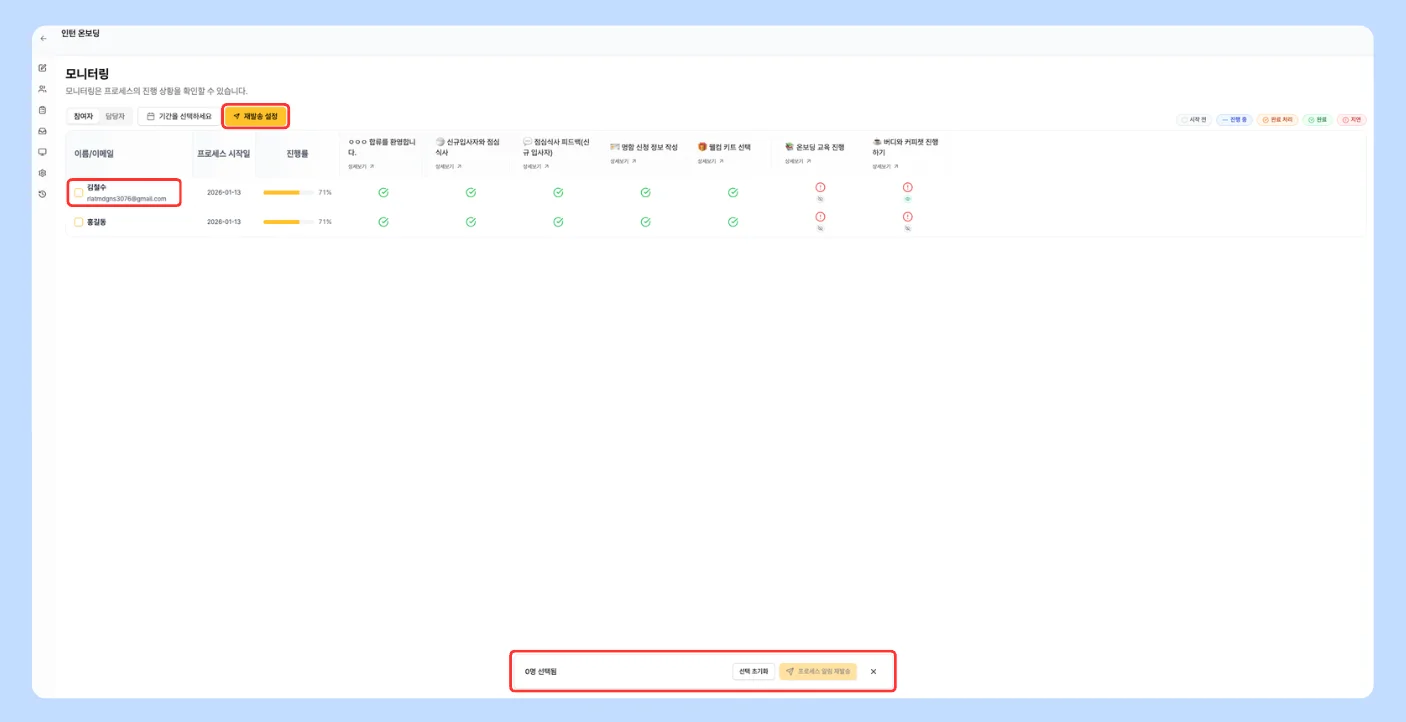Click the 선택 초기화 button

pos(753,671)
